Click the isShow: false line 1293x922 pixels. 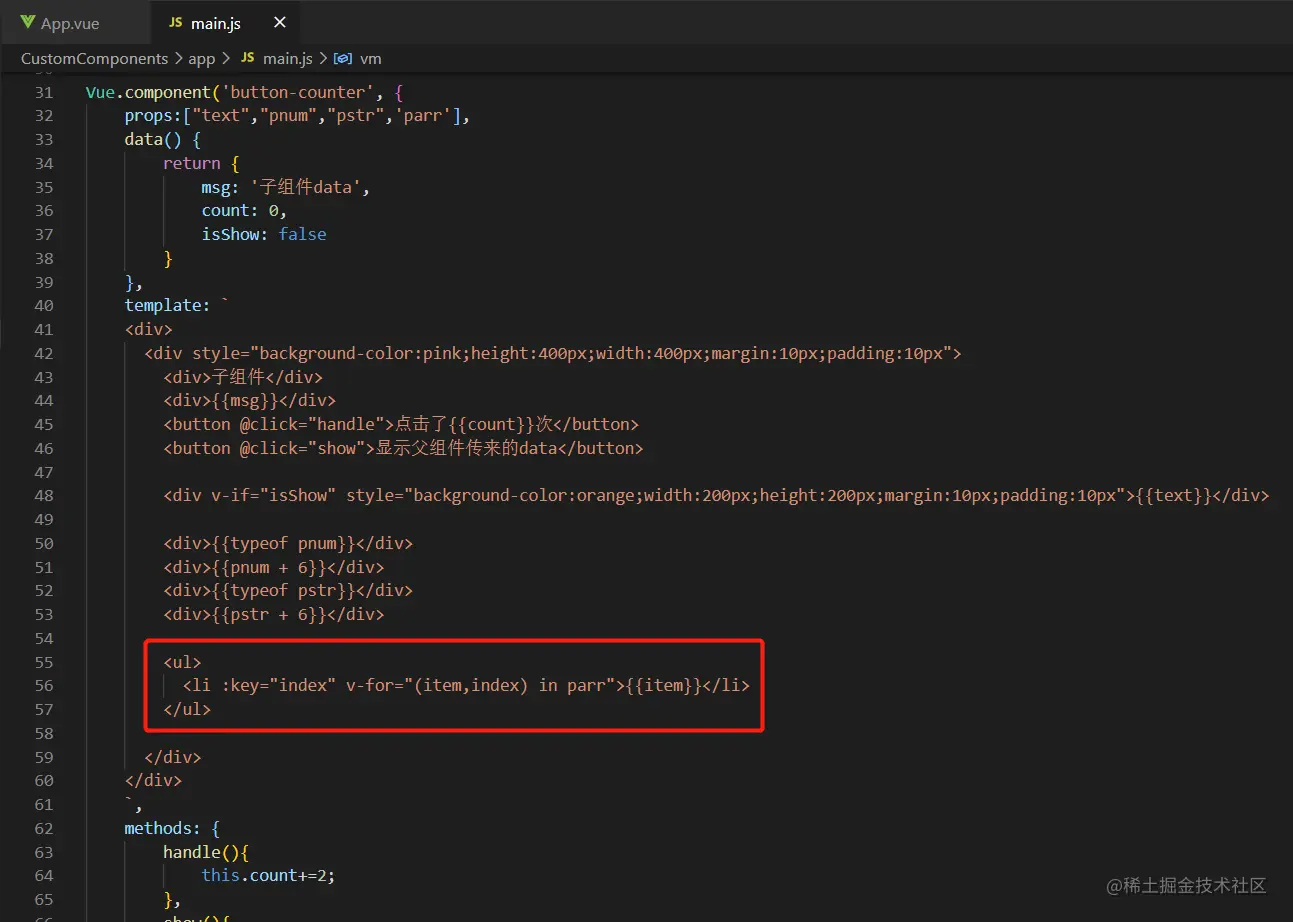264,234
